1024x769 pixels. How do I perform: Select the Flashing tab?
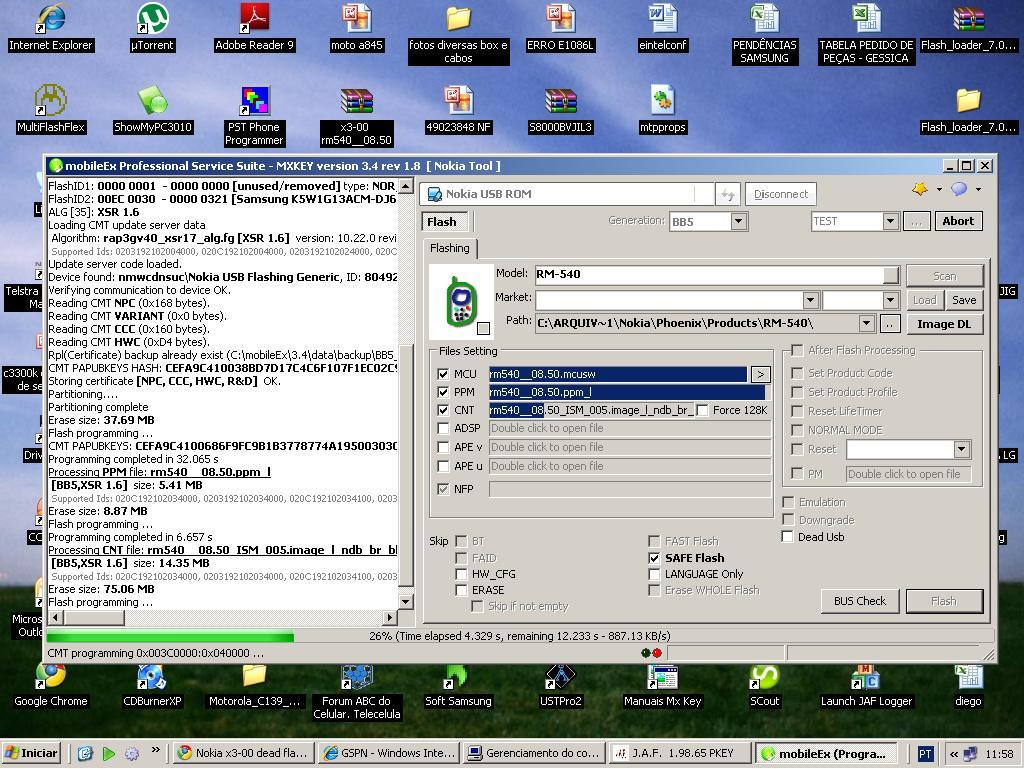tap(449, 248)
